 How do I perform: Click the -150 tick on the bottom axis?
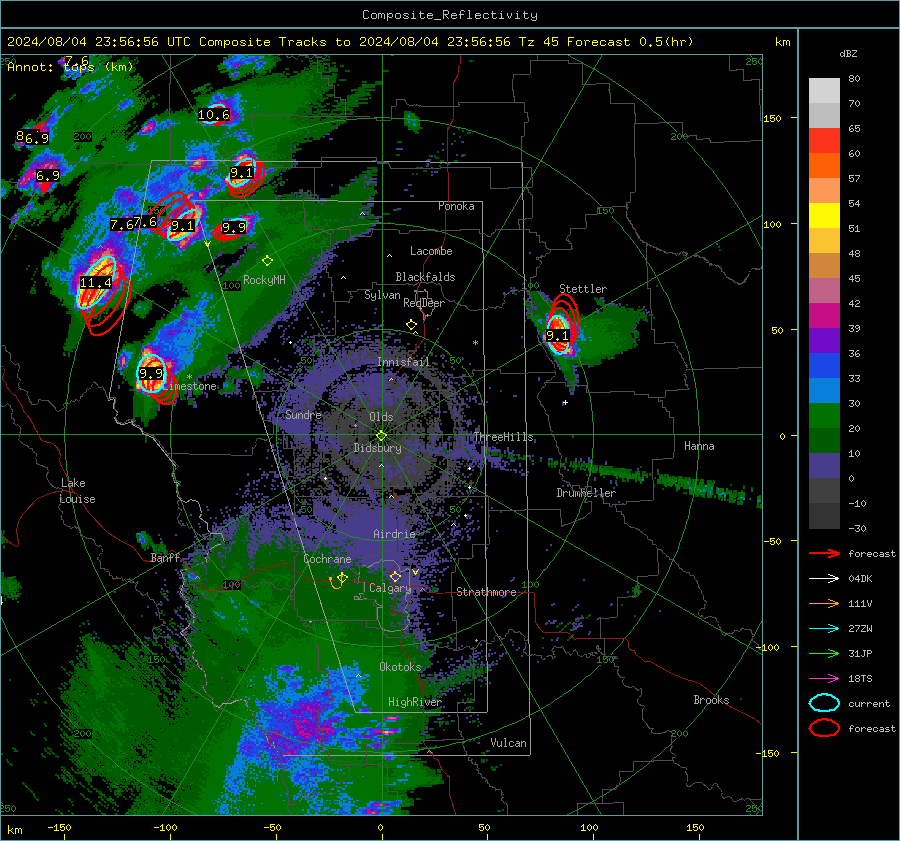click(59, 827)
